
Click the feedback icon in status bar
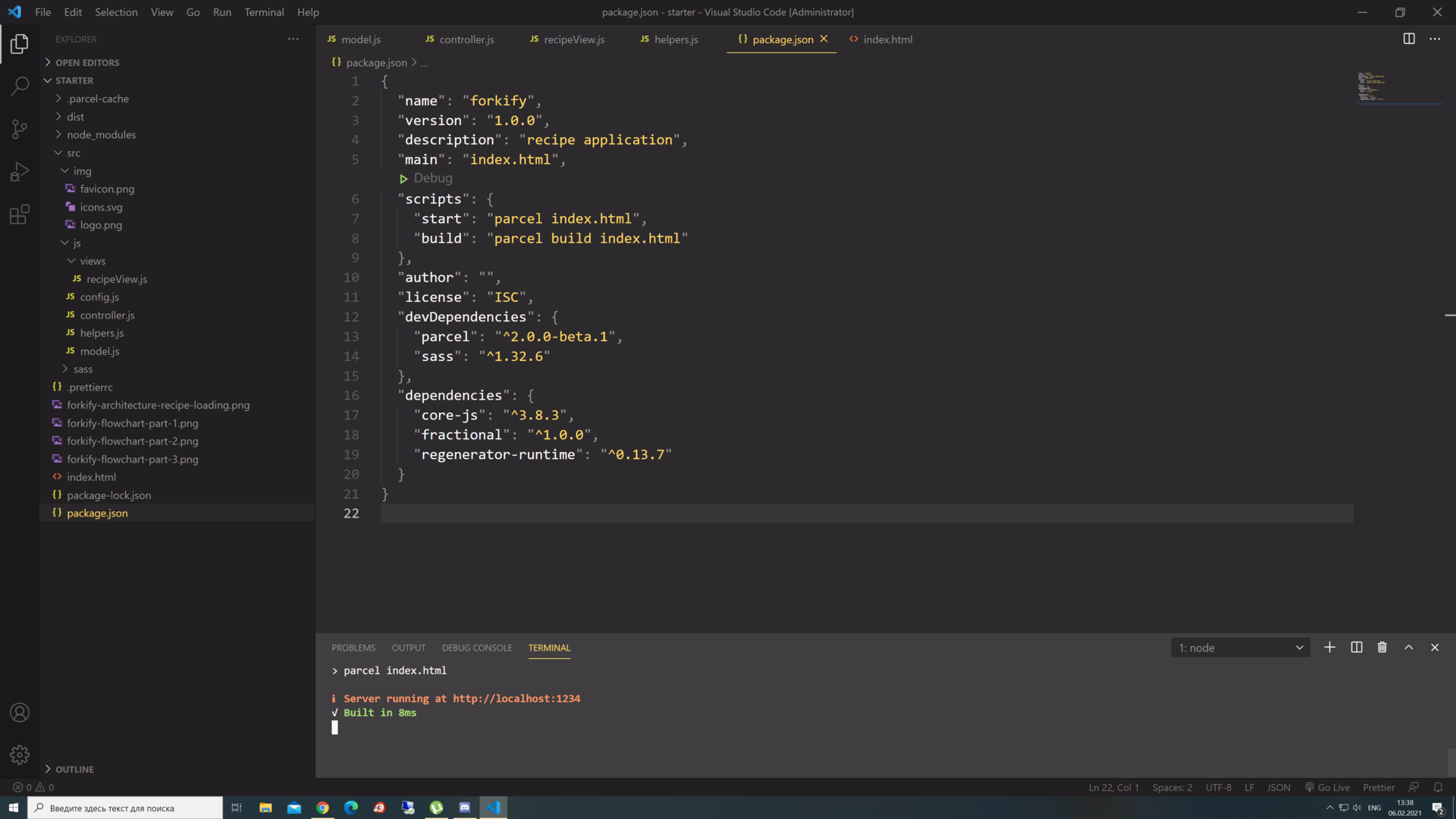[1414, 787]
